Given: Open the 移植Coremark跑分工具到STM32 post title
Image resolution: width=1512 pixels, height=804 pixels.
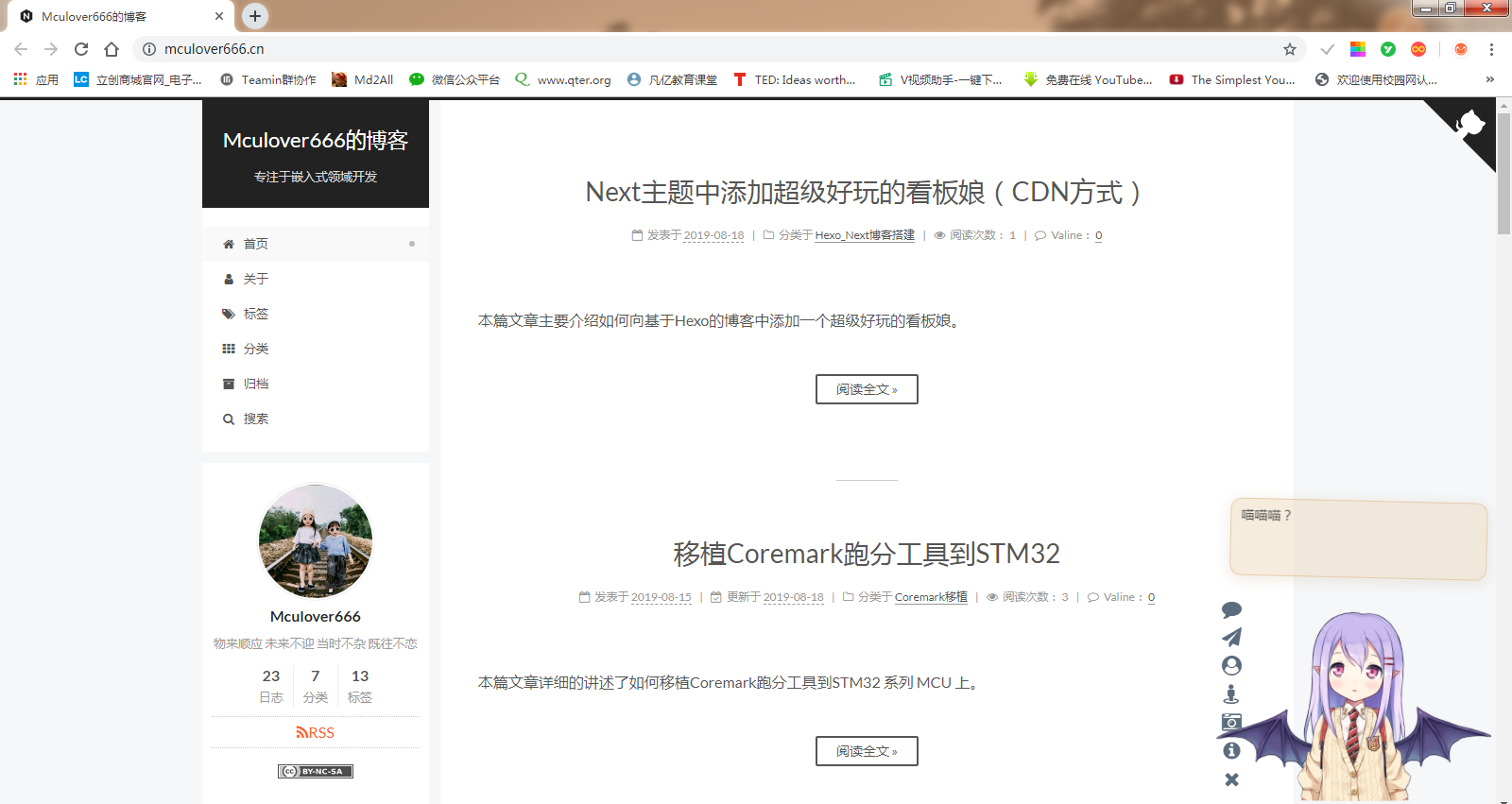Looking at the screenshot, I should click(867, 554).
